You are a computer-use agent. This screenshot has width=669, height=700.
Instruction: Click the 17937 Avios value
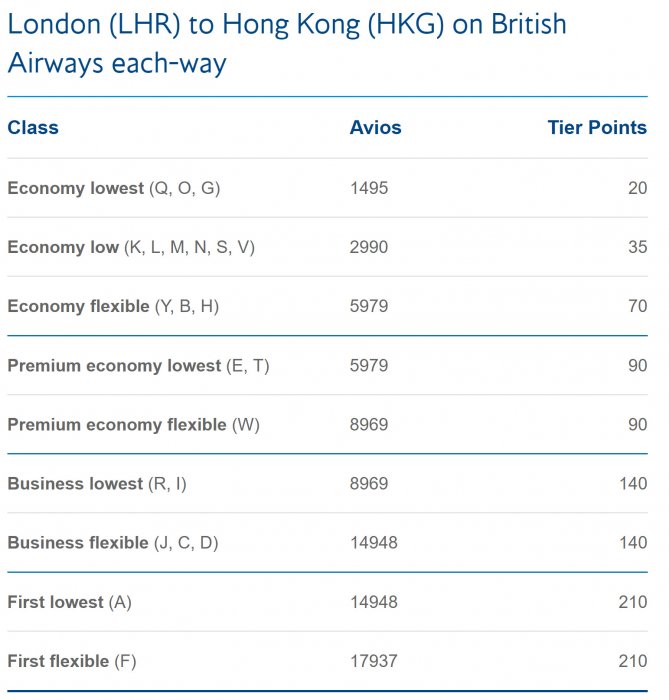pyautogui.click(x=373, y=661)
